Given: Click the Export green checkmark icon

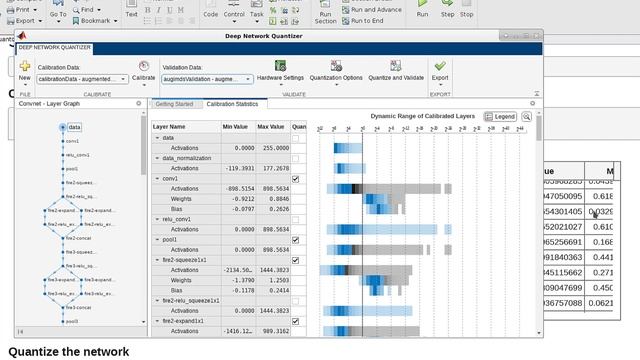Looking at the screenshot, I should [440, 66].
